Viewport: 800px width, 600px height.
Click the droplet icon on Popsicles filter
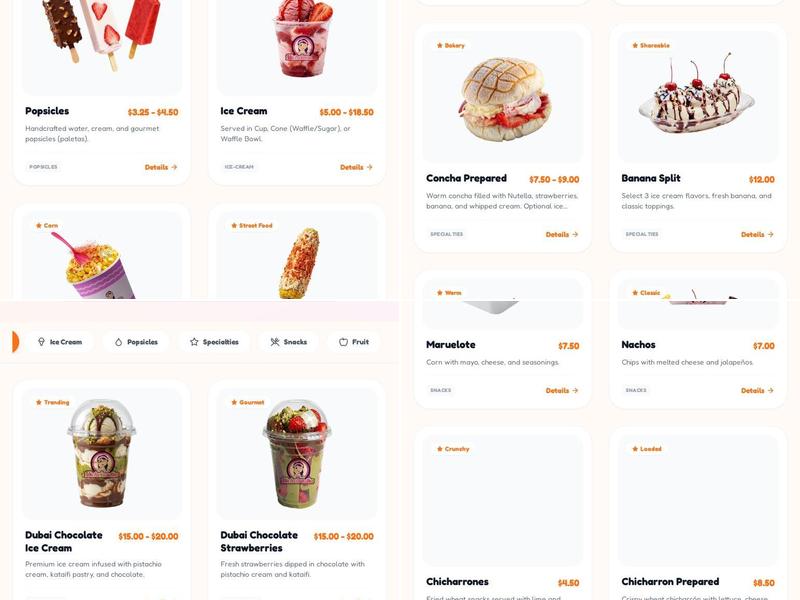click(118, 342)
